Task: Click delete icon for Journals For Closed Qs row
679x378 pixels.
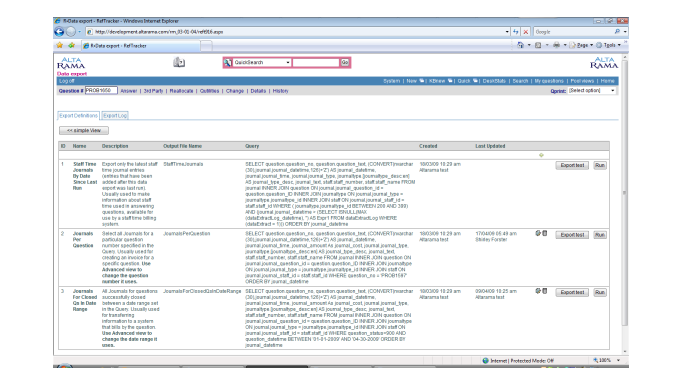Action: pyautogui.click(x=545, y=291)
